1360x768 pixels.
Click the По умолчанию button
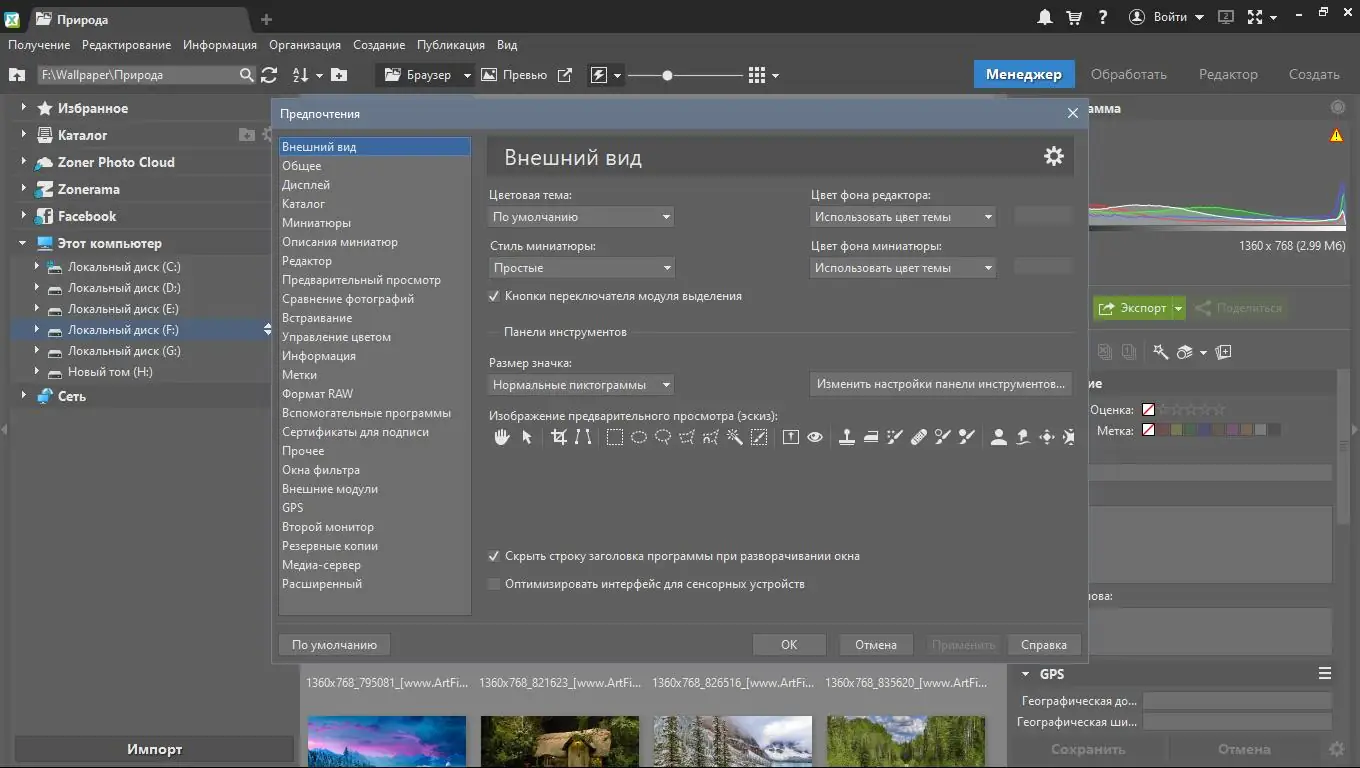[x=334, y=645]
